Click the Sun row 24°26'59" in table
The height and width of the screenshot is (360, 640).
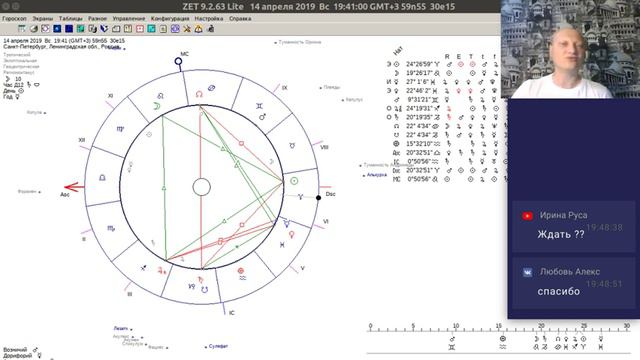point(442,64)
